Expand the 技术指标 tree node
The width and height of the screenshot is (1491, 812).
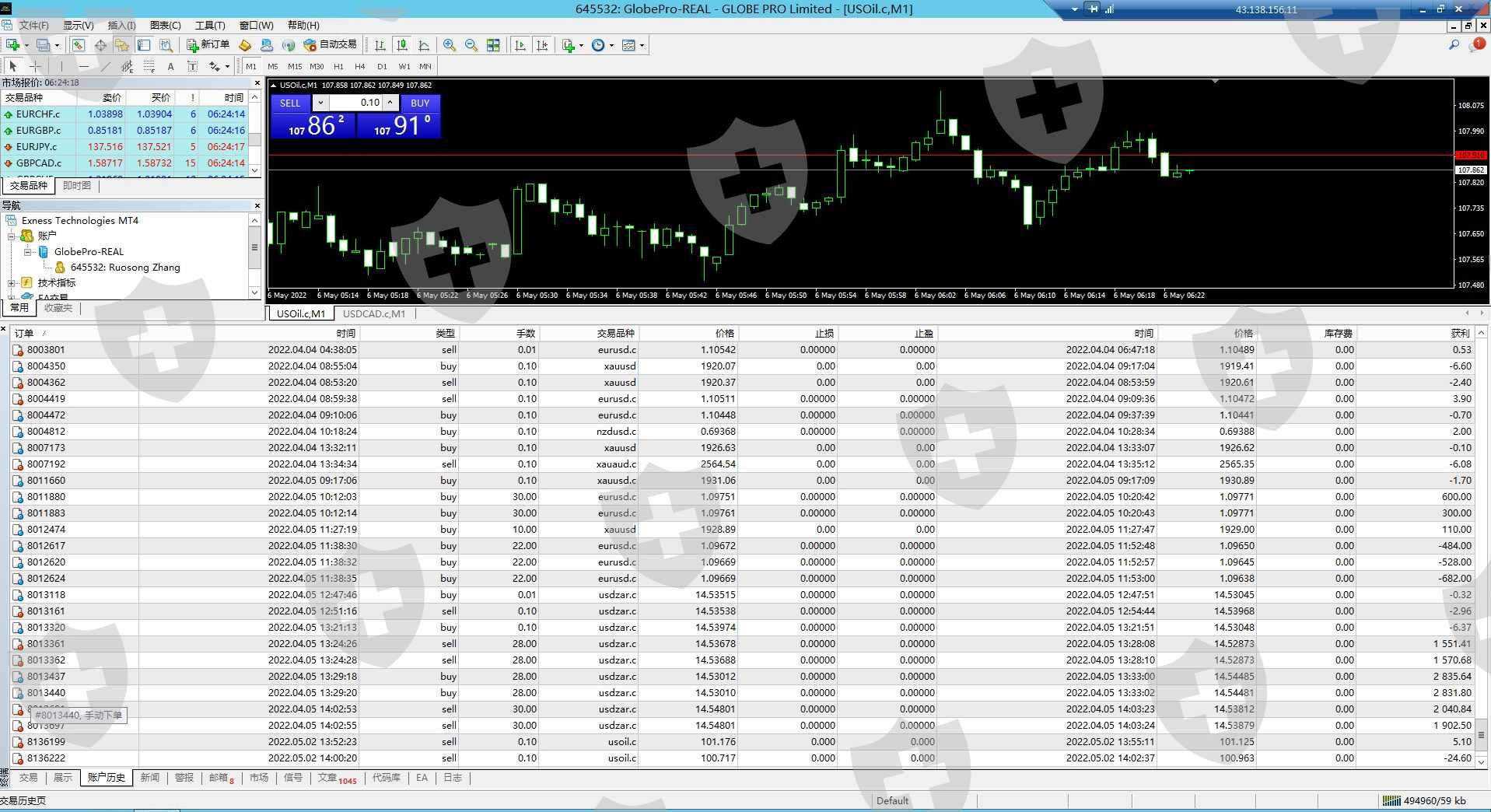(x=12, y=283)
